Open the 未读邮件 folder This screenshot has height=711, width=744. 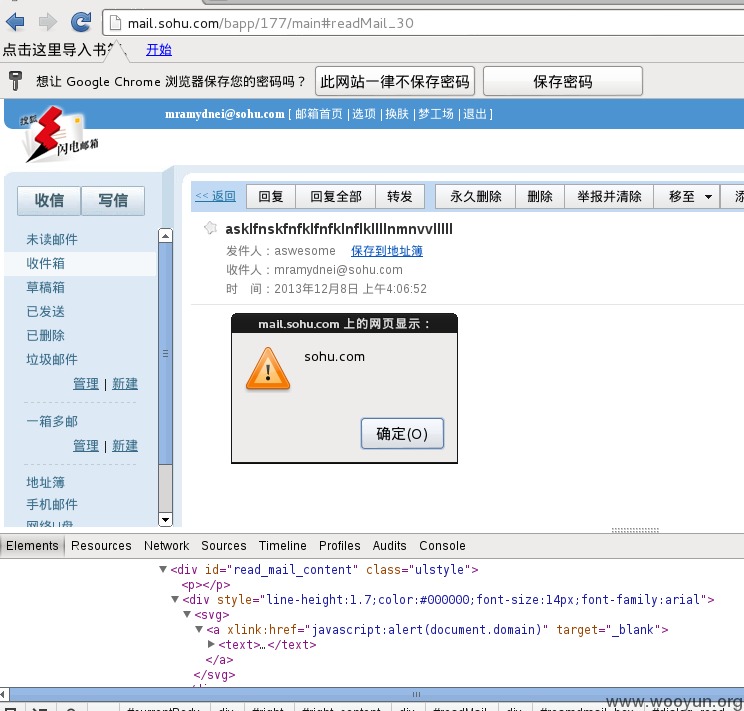click(52, 239)
